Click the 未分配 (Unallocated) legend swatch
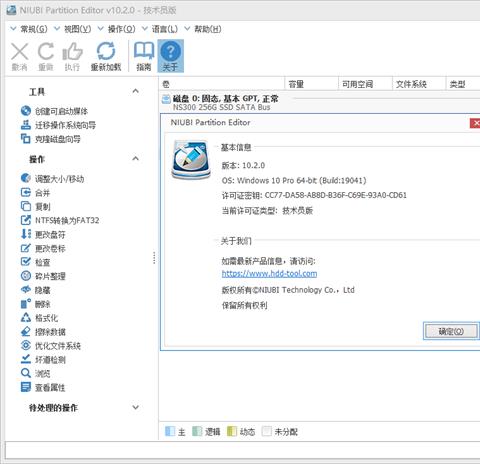 (267, 431)
